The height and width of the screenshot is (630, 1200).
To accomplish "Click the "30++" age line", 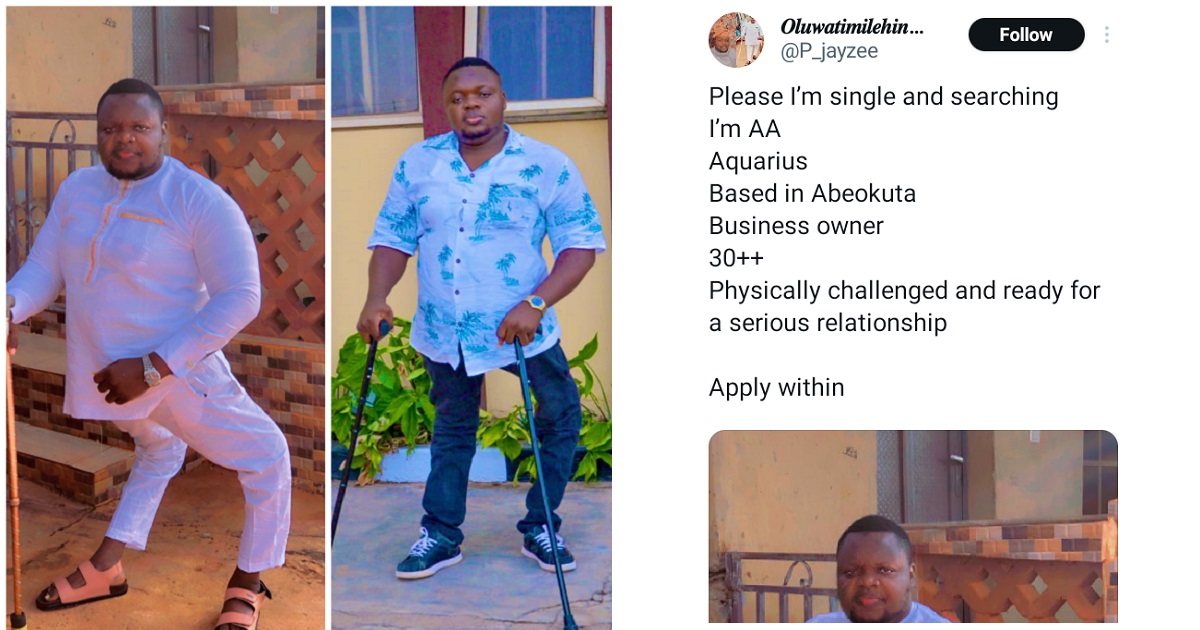I will click(x=736, y=258).
